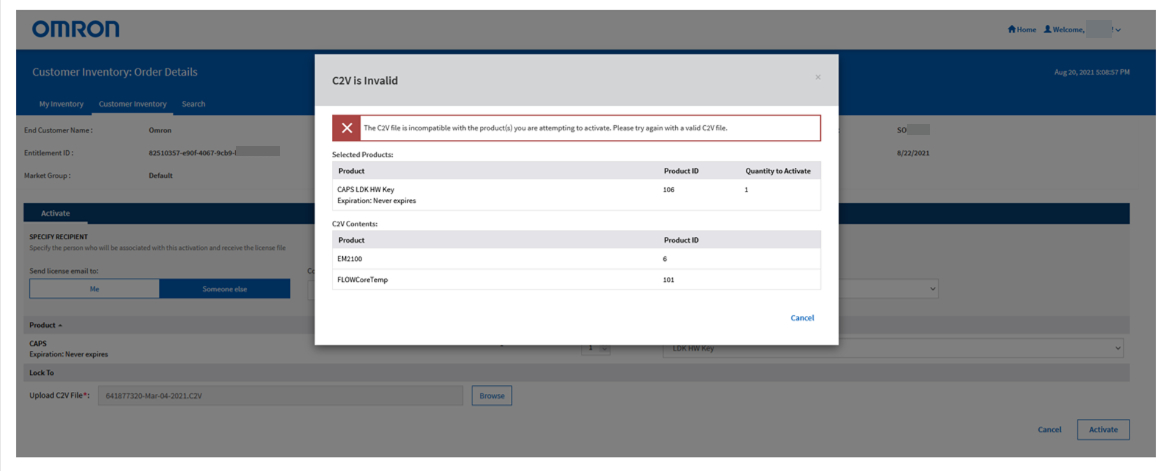Click the red error X icon
Viewport: 1168px width, 471px height.
click(346, 128)
